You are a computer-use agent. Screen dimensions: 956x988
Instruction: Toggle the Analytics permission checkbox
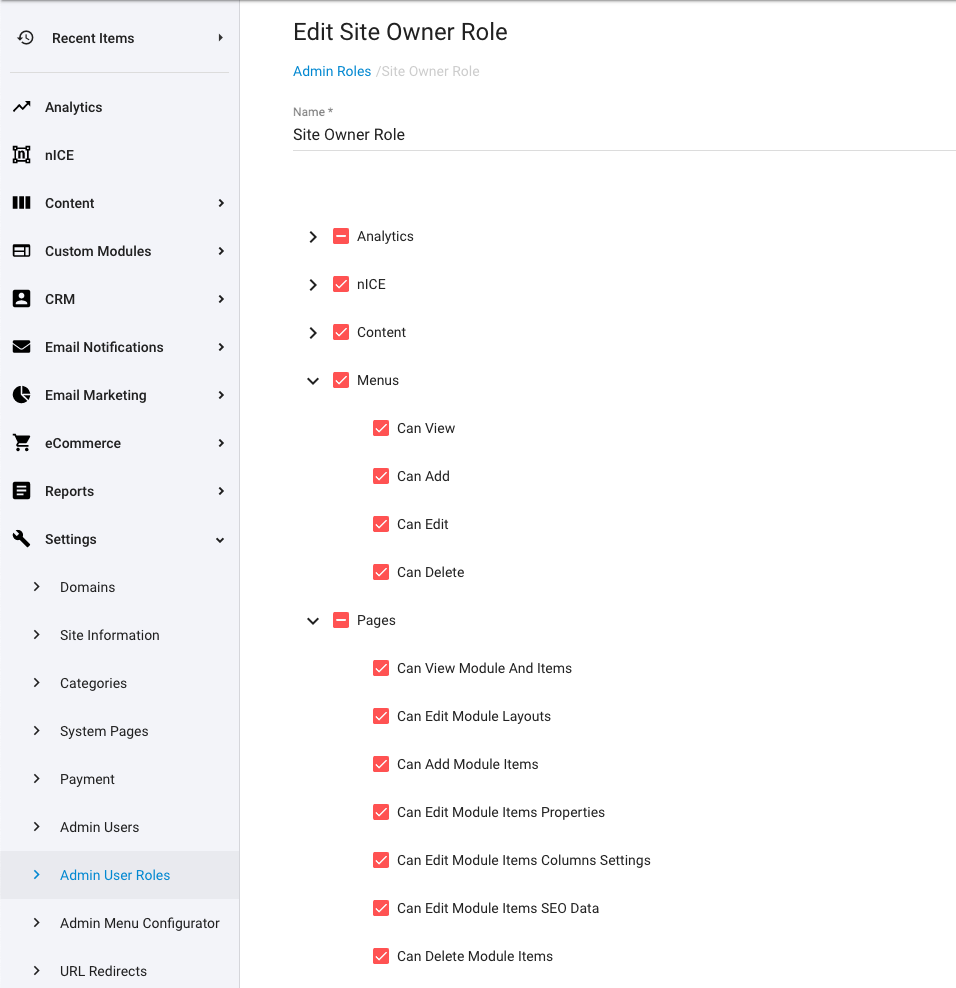341,236
